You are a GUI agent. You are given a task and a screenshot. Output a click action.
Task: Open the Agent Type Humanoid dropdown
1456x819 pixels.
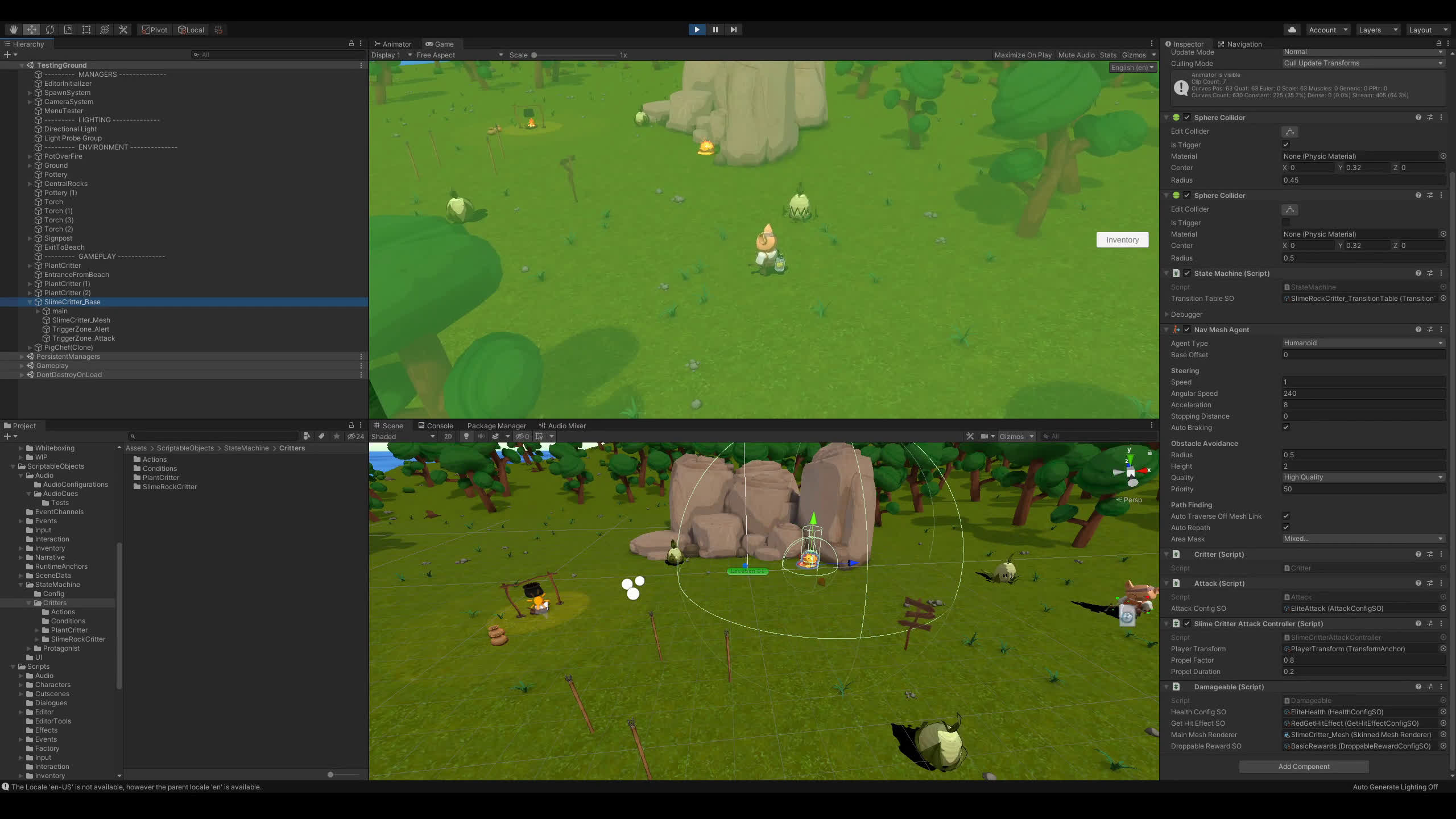[1363, 343]
